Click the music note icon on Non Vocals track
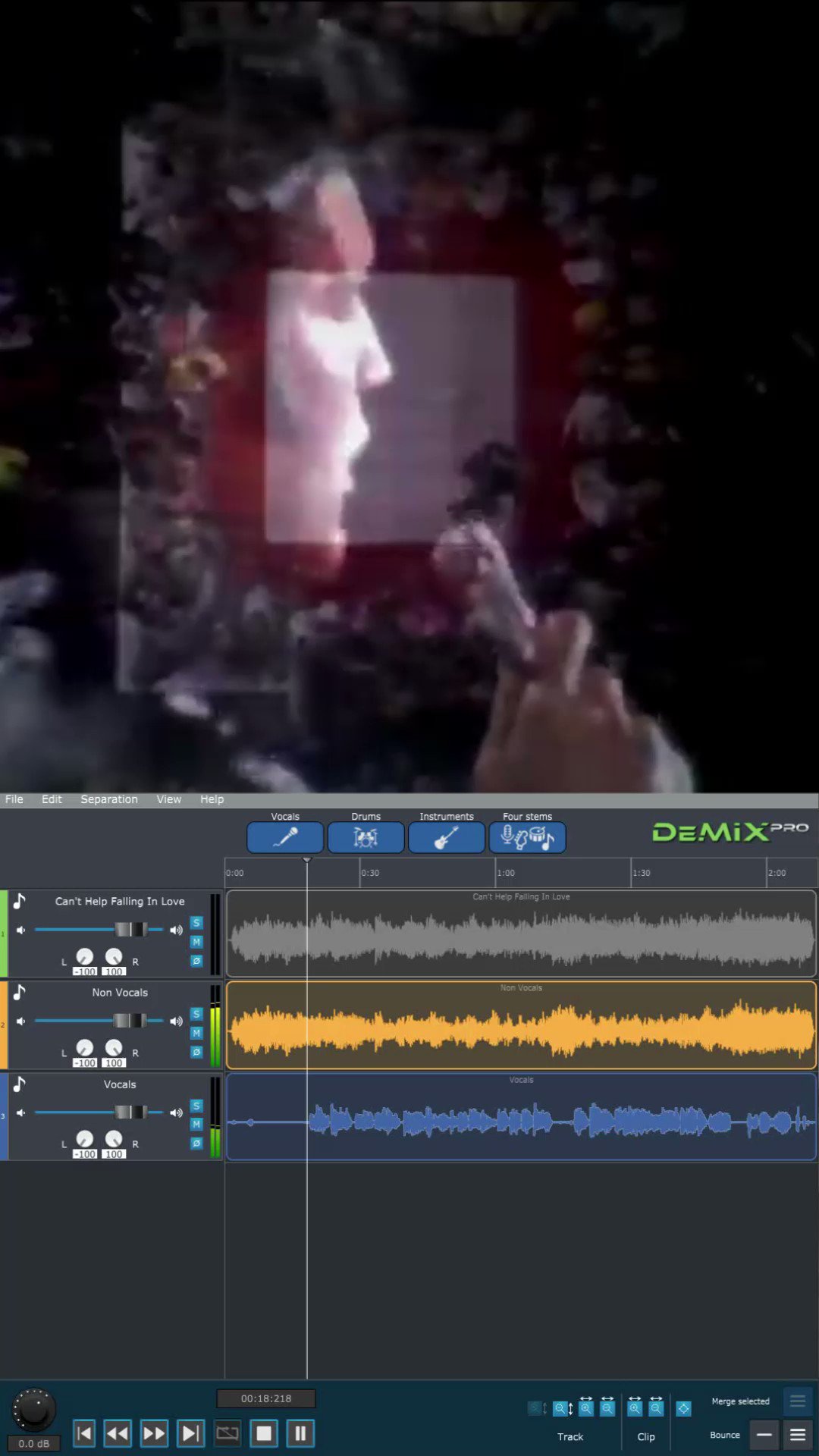Viewport: 819px width, 1456px height. 20,992
